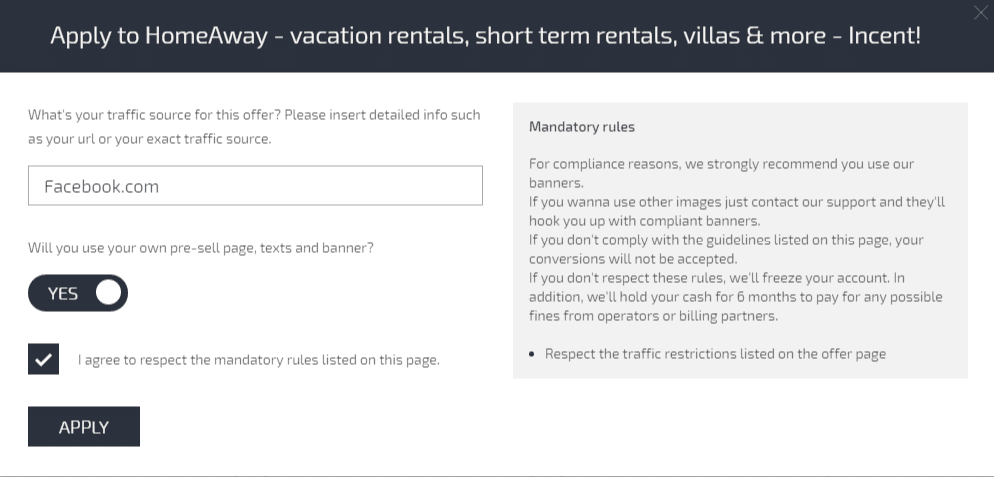994x478 pixels.
Task: Click the "Facebook.com" text in the field
Action: [101, 186]
